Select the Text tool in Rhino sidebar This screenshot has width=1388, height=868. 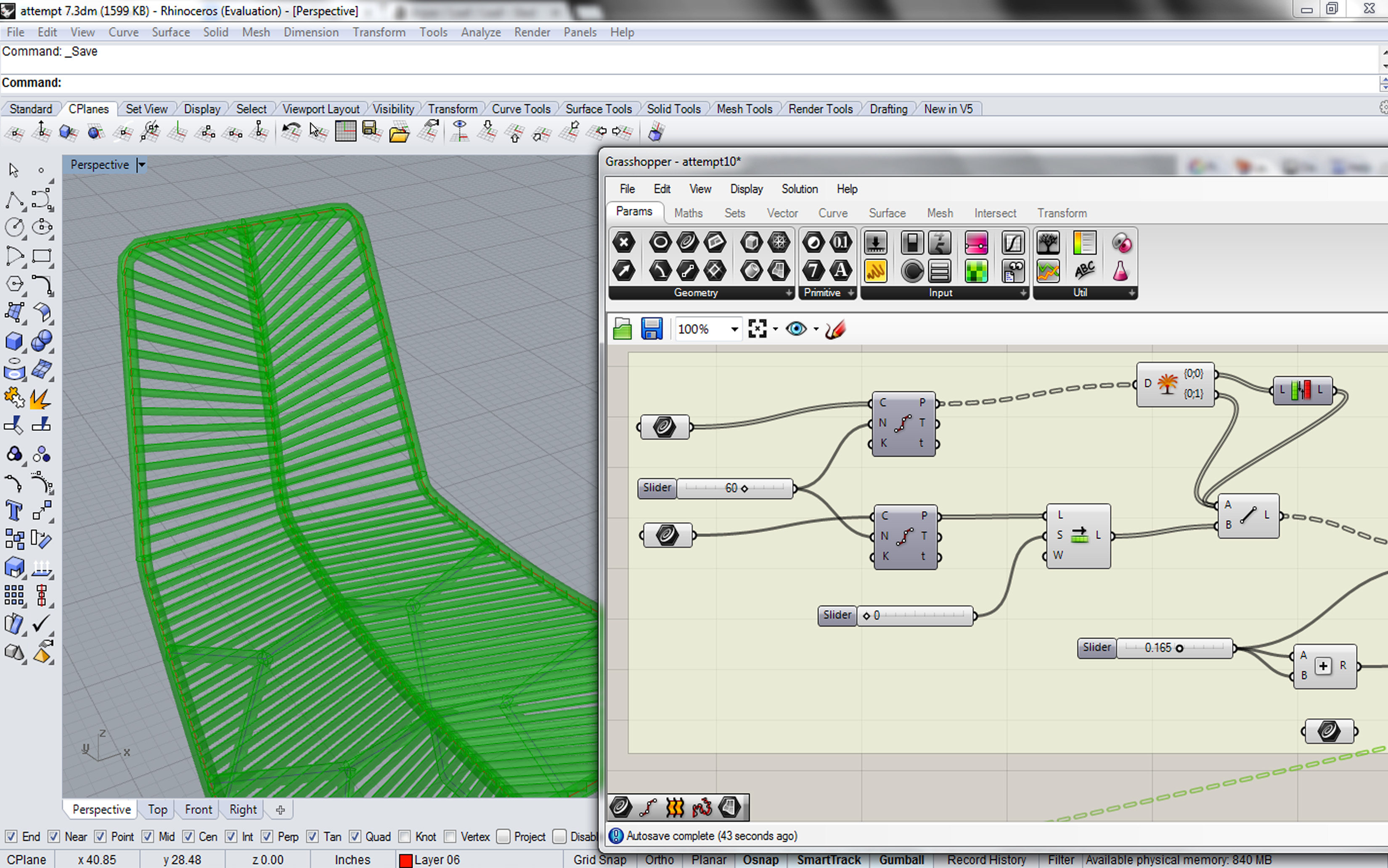tap(14, 511)
